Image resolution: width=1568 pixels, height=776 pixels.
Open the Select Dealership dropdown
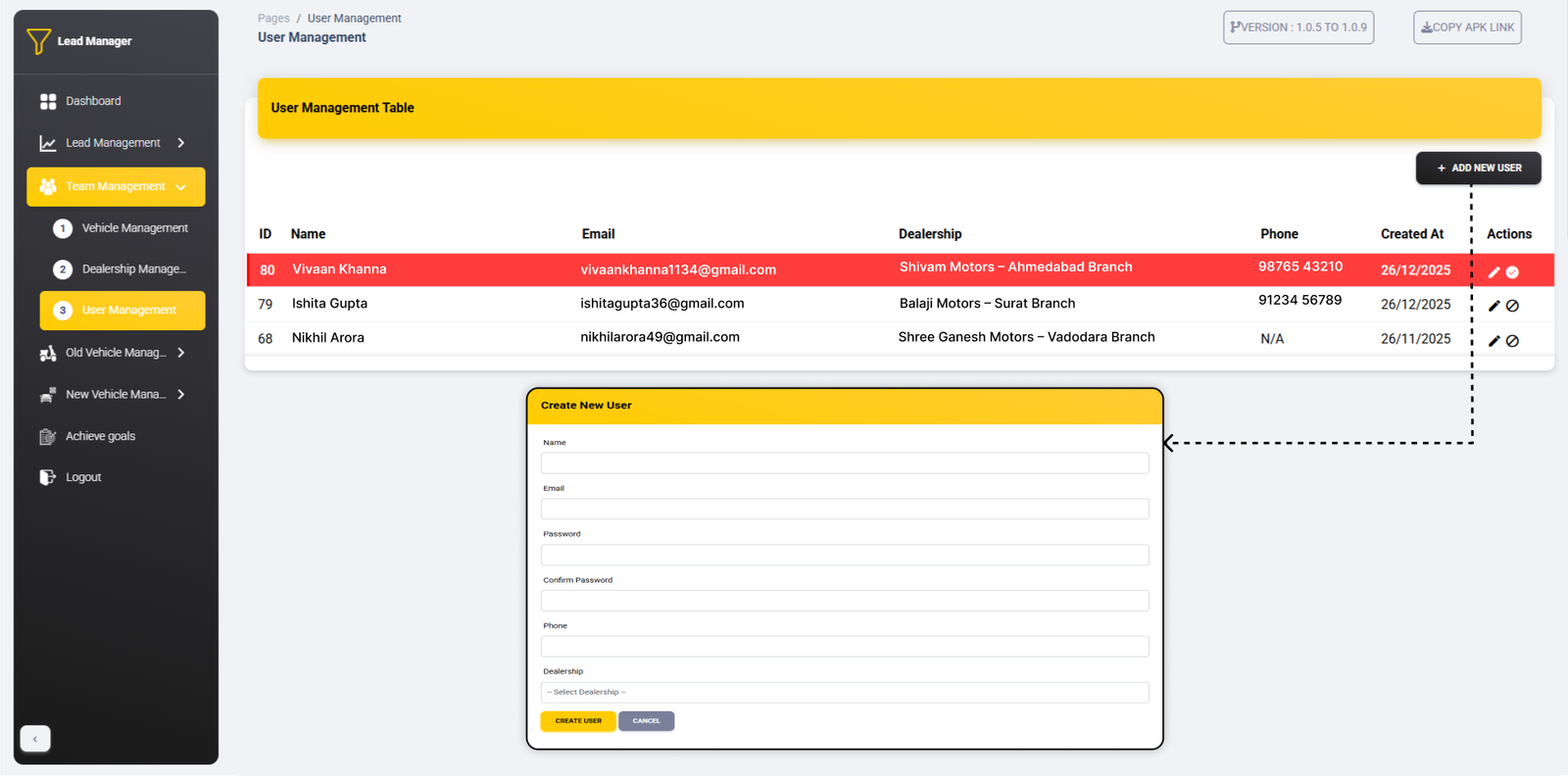click(x=845, y=693)
